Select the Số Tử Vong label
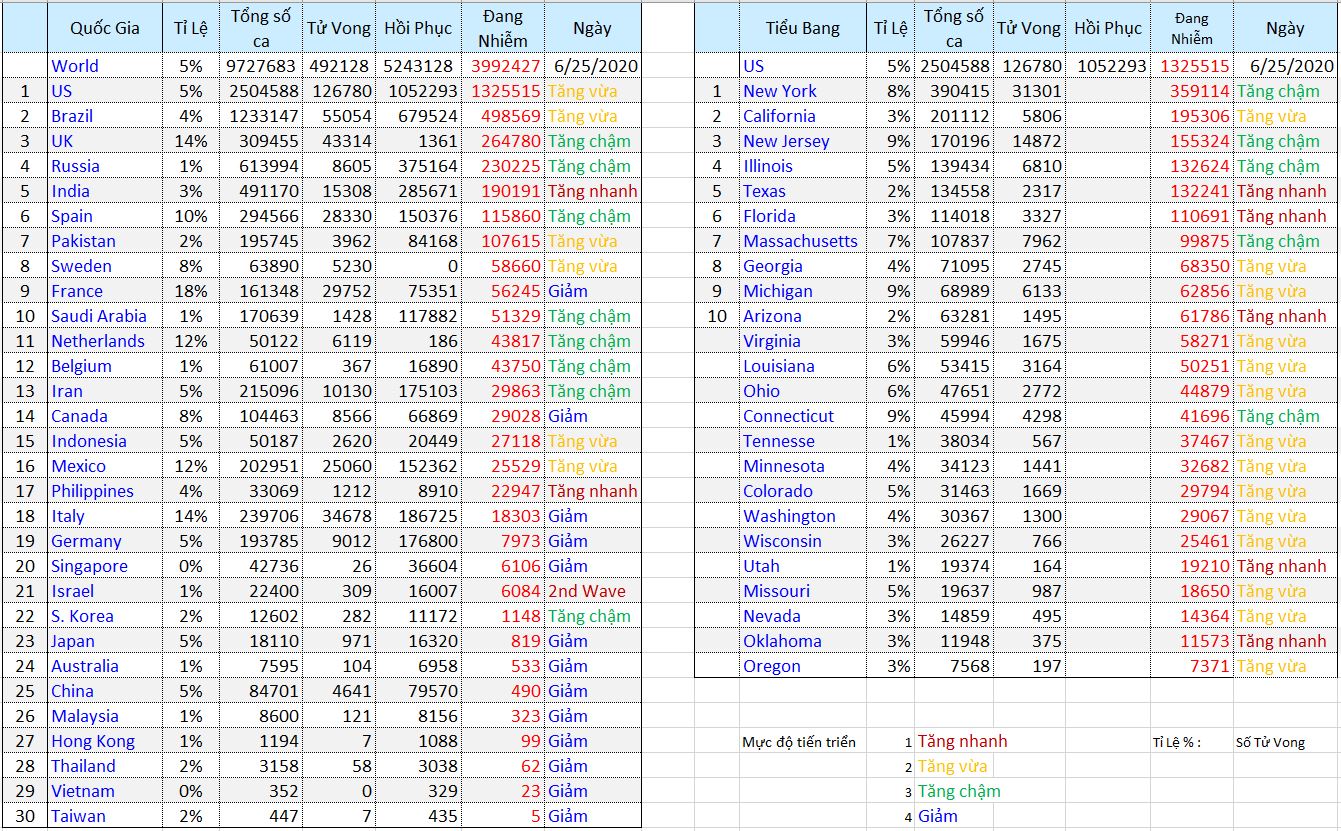The width and height of the screenshot is (1341, 831). coord(1270,742)
